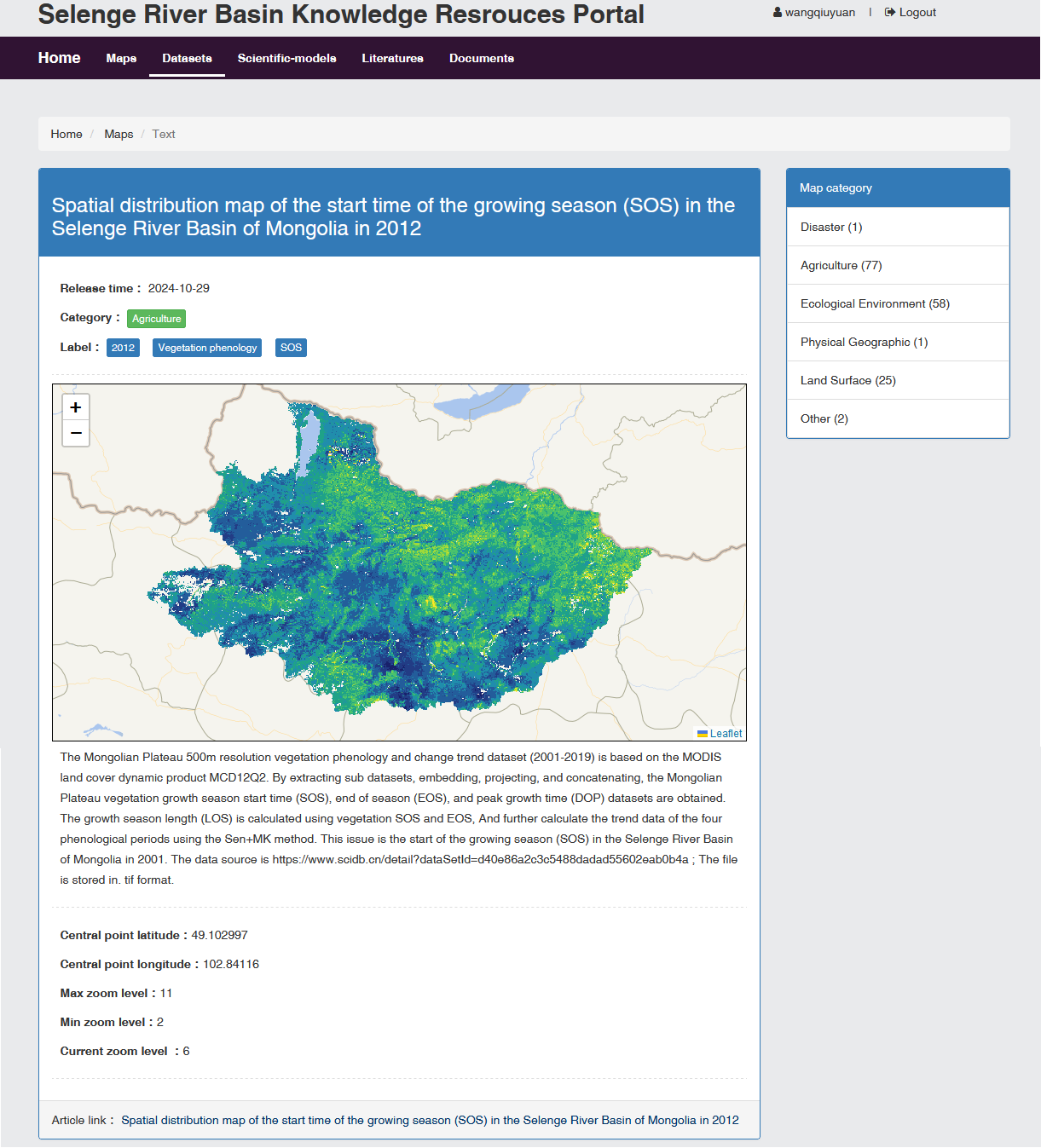This screenshot has height=1148, width=1041.
Task: Open the article link at page bottom
Action: tap(430, 1120)
